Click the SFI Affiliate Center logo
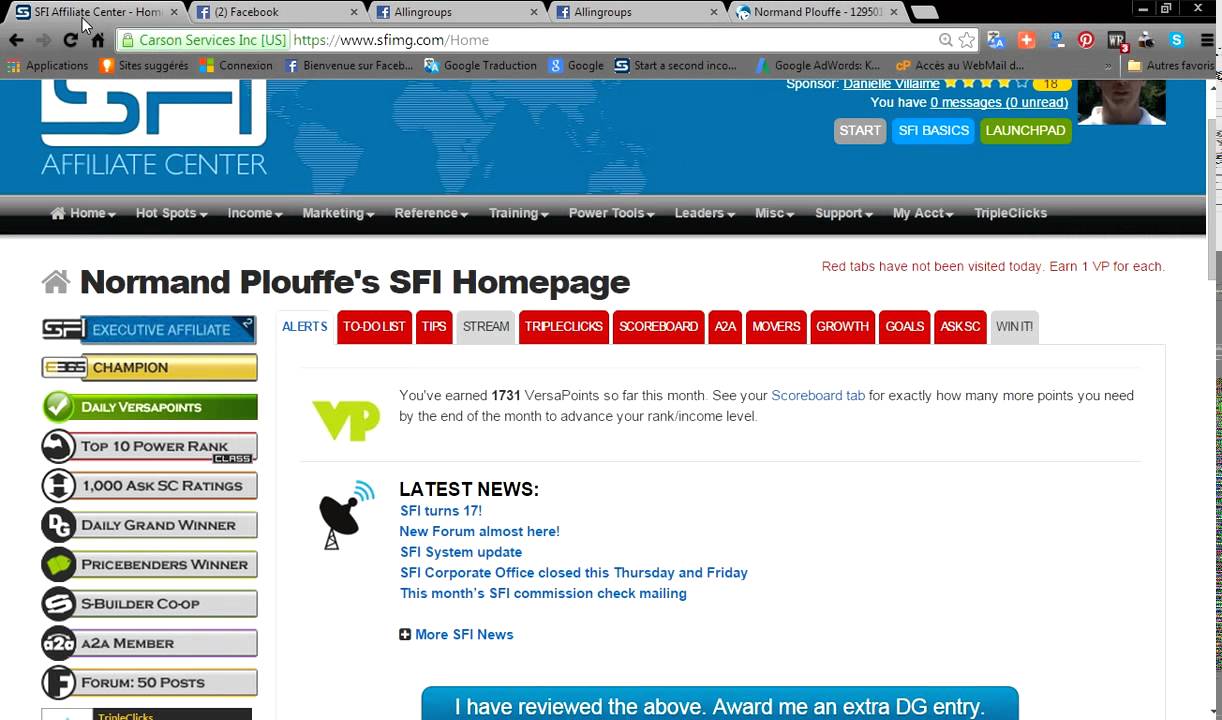Screen dimensions: 1222x720 (x=154, y=128)
